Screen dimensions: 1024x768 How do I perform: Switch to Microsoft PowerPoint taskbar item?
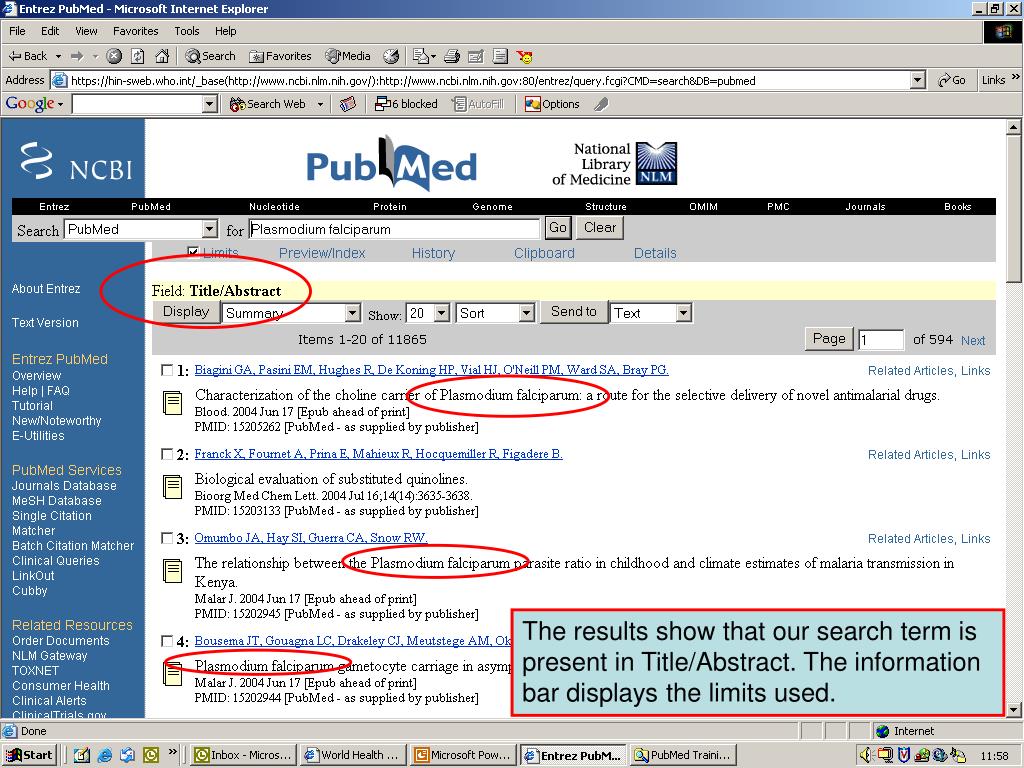463,755
